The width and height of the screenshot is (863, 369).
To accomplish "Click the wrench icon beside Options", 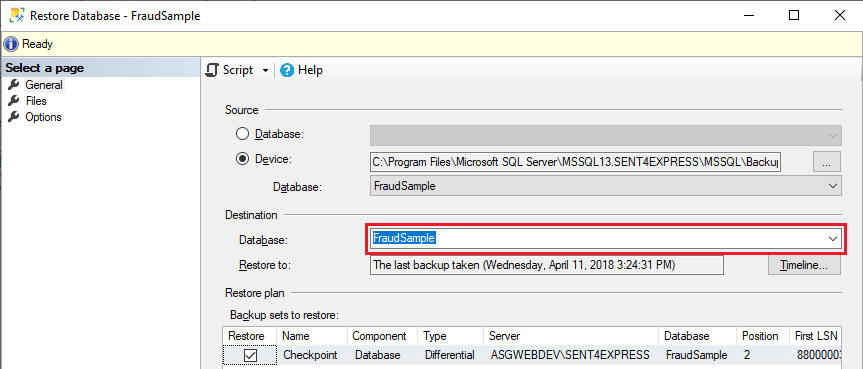I will pos(14,117).
